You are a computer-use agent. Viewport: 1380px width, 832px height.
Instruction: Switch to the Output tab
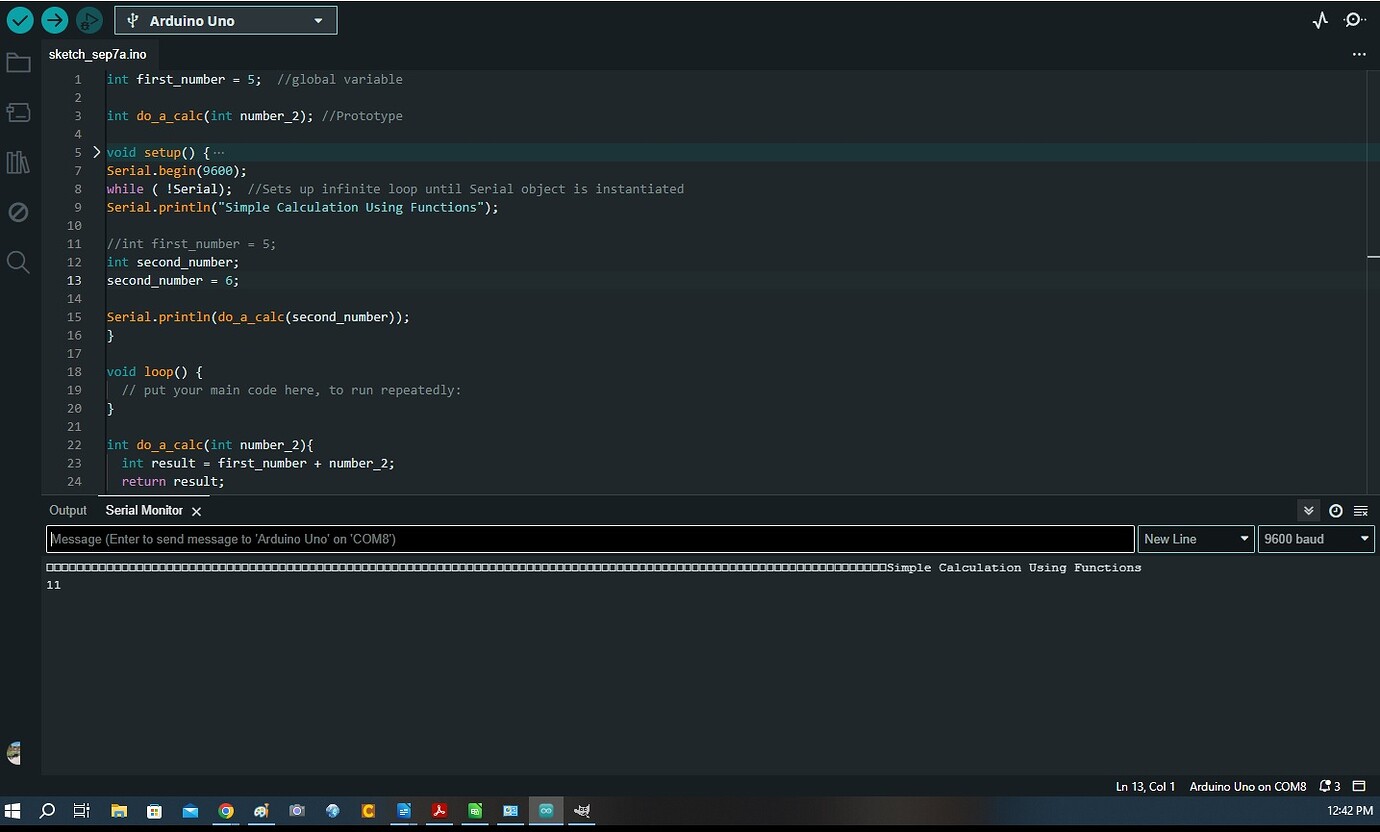(67, 510)
